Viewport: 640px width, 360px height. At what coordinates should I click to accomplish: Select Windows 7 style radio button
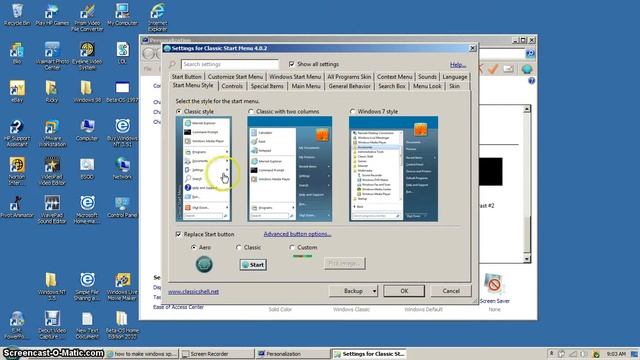352,111
